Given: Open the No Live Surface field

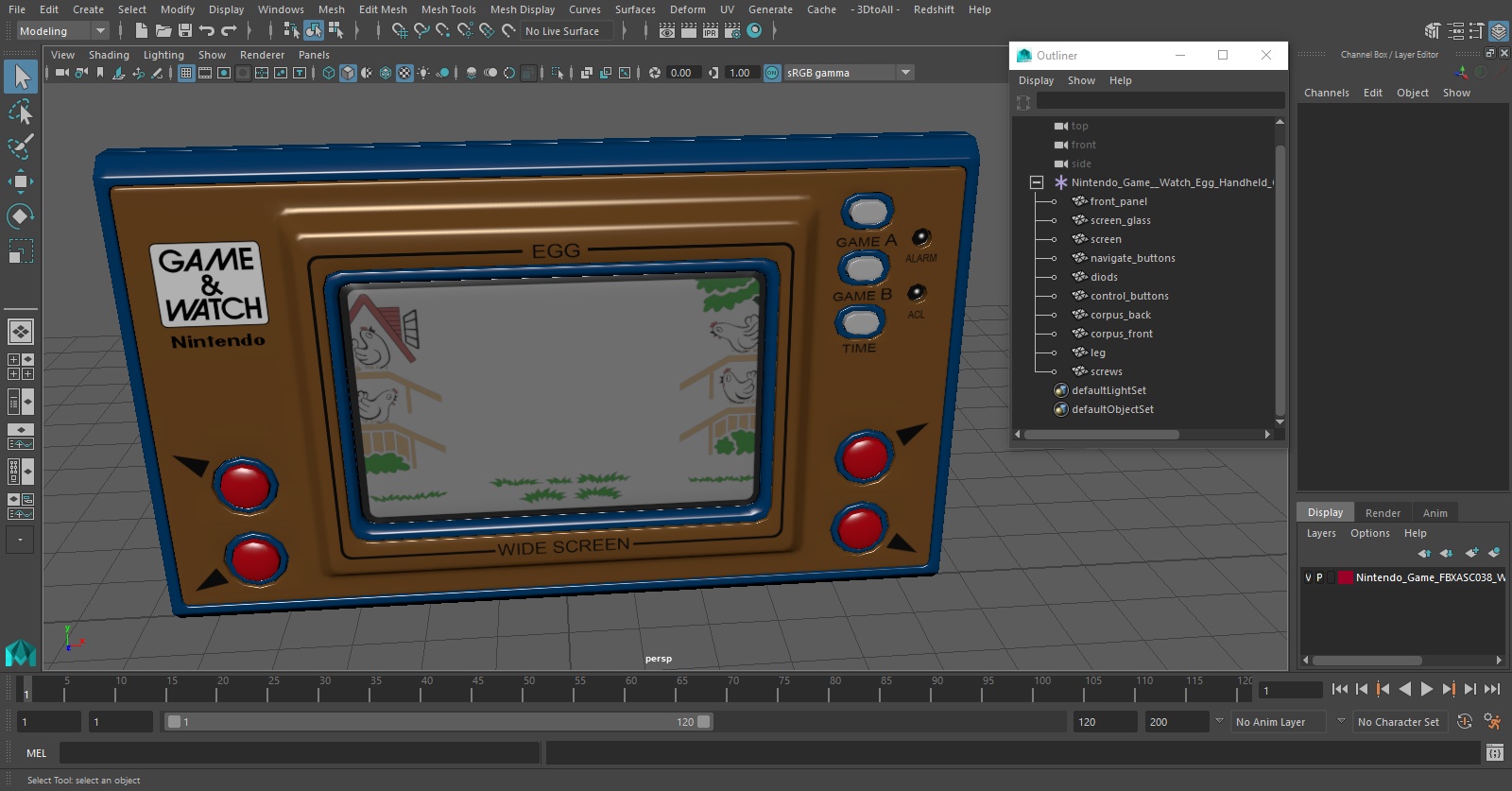Looking at the screenshot, I should pos(568,31).
